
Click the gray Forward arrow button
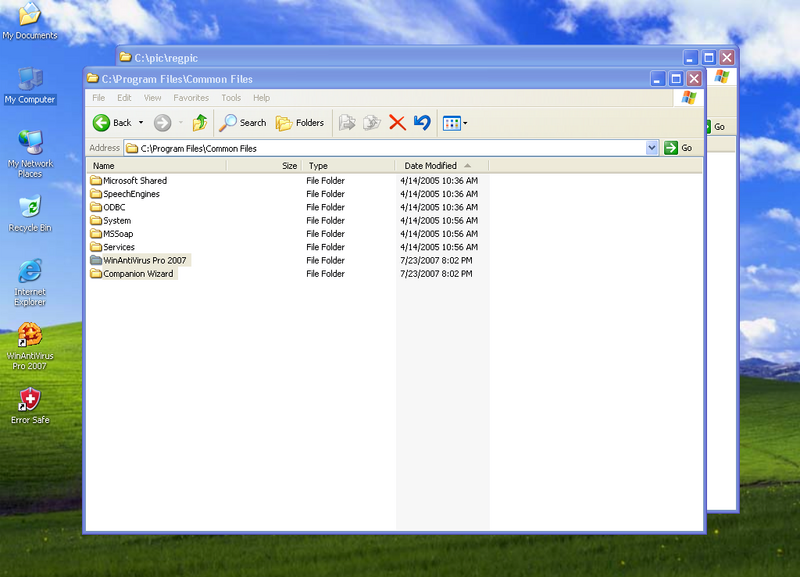pyautogui.click(x=162, y=123)
